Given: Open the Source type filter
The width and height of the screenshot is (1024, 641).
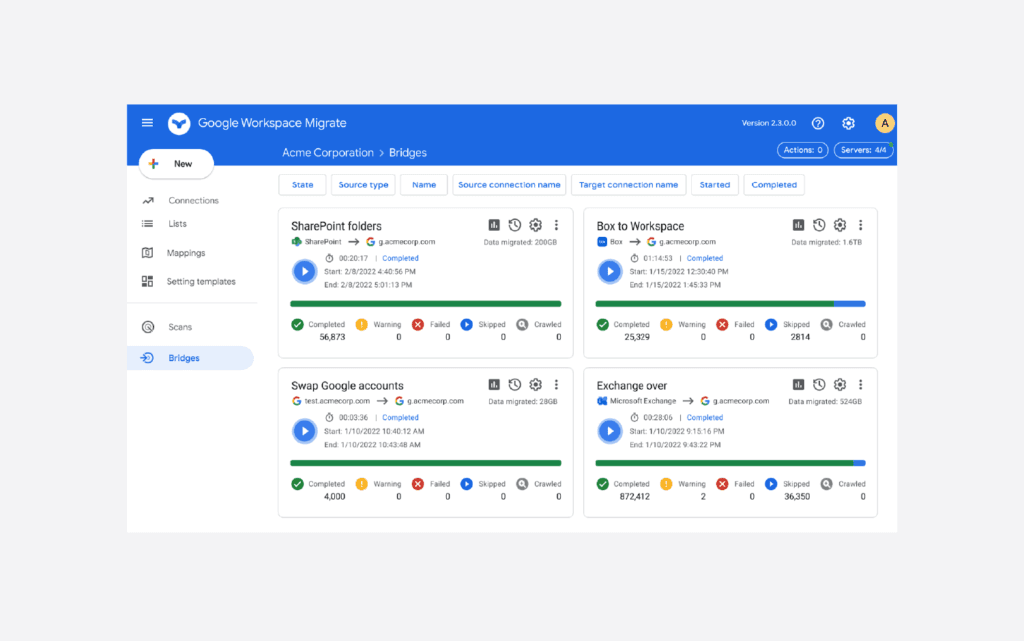Looking at the screenshot, I should [363, 185].
